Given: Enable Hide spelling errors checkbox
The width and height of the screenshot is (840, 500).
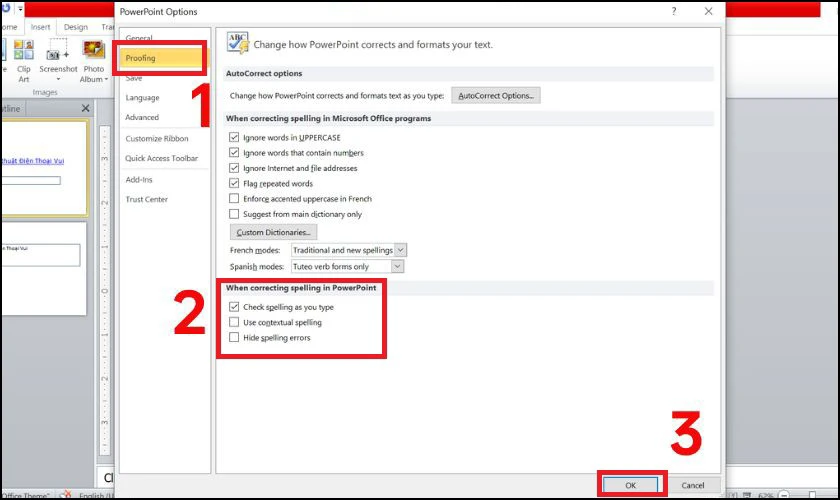Looking at the screenshot, I should coord(234,338).
